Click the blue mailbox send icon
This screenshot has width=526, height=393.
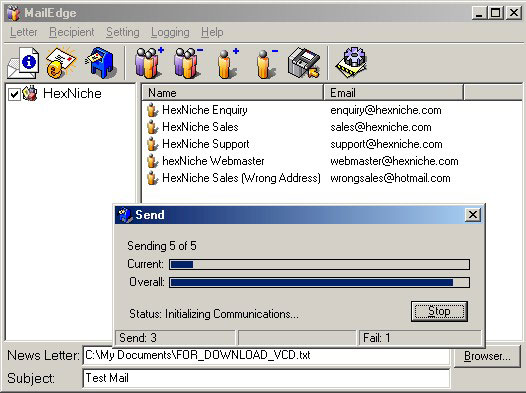tap(101, 62)
